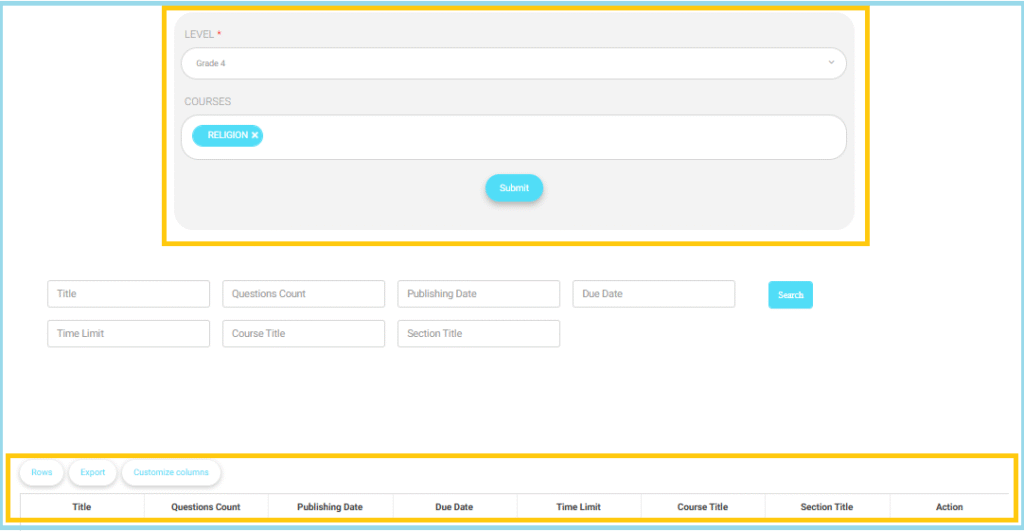
Task: Sort by Questions Count column header
Action: (x=206, y=507)
